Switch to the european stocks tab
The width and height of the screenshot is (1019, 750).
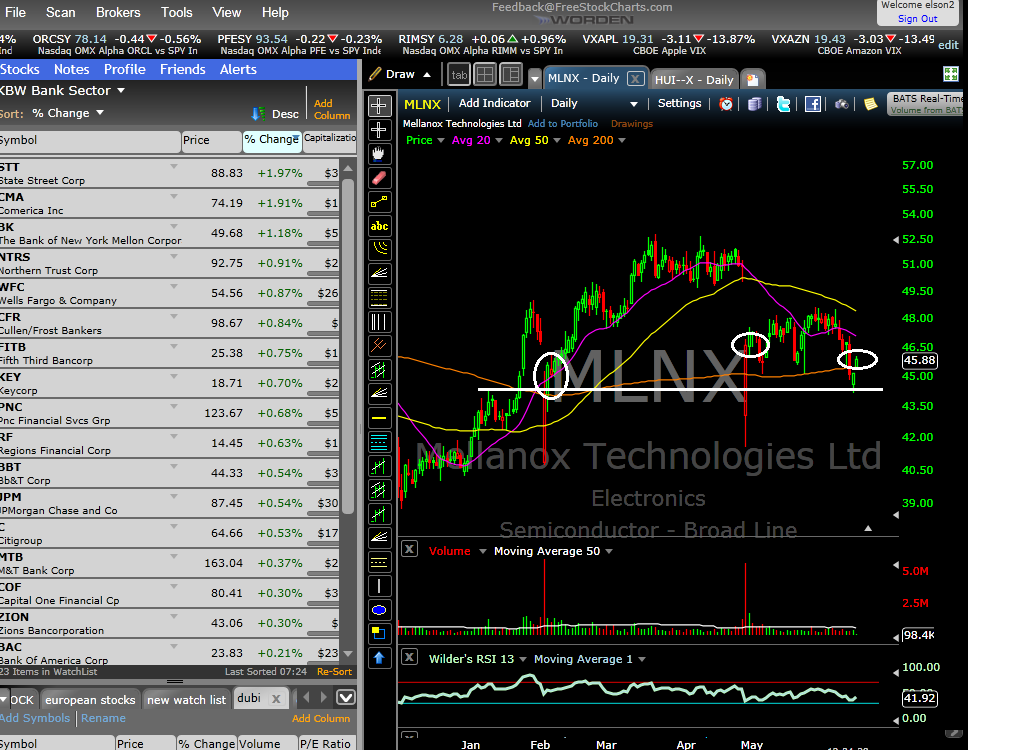90,700
